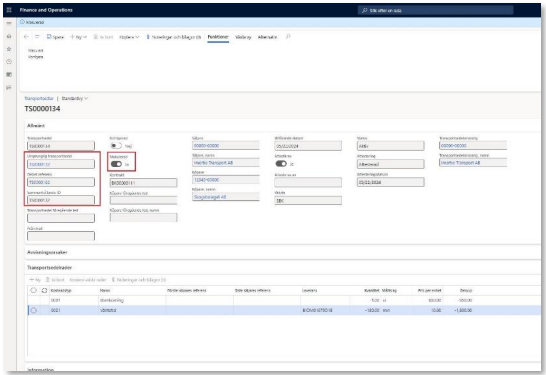Viewport: 546px width, 375px height.
Task: Collapse the Transportsedelrader section
Action: pyautogui.click(x=49, y=268)
